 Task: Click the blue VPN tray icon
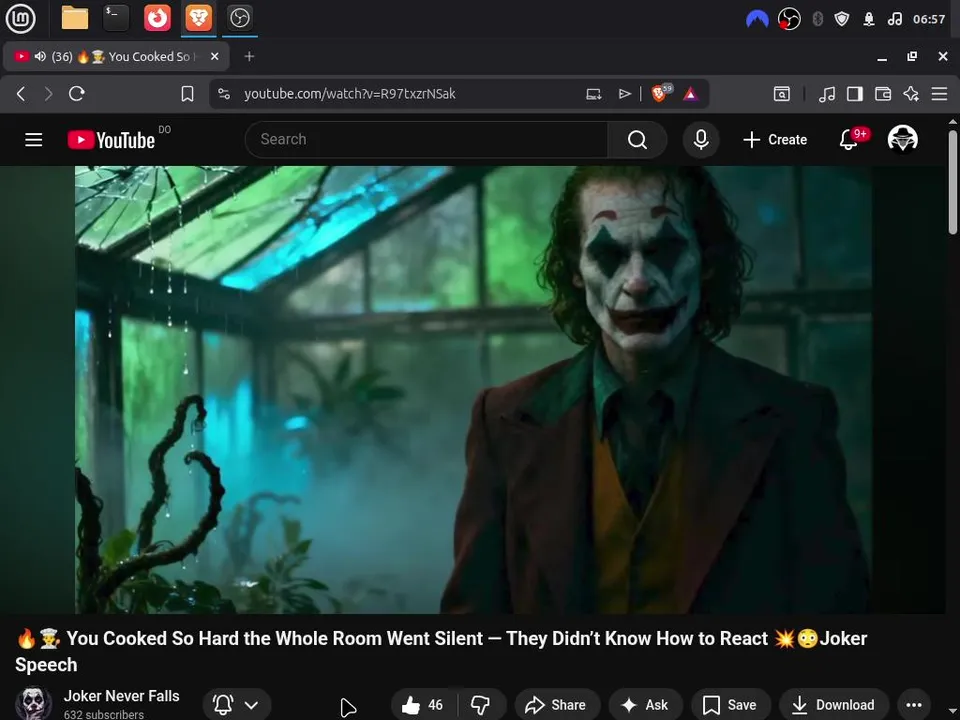point(757,19)
